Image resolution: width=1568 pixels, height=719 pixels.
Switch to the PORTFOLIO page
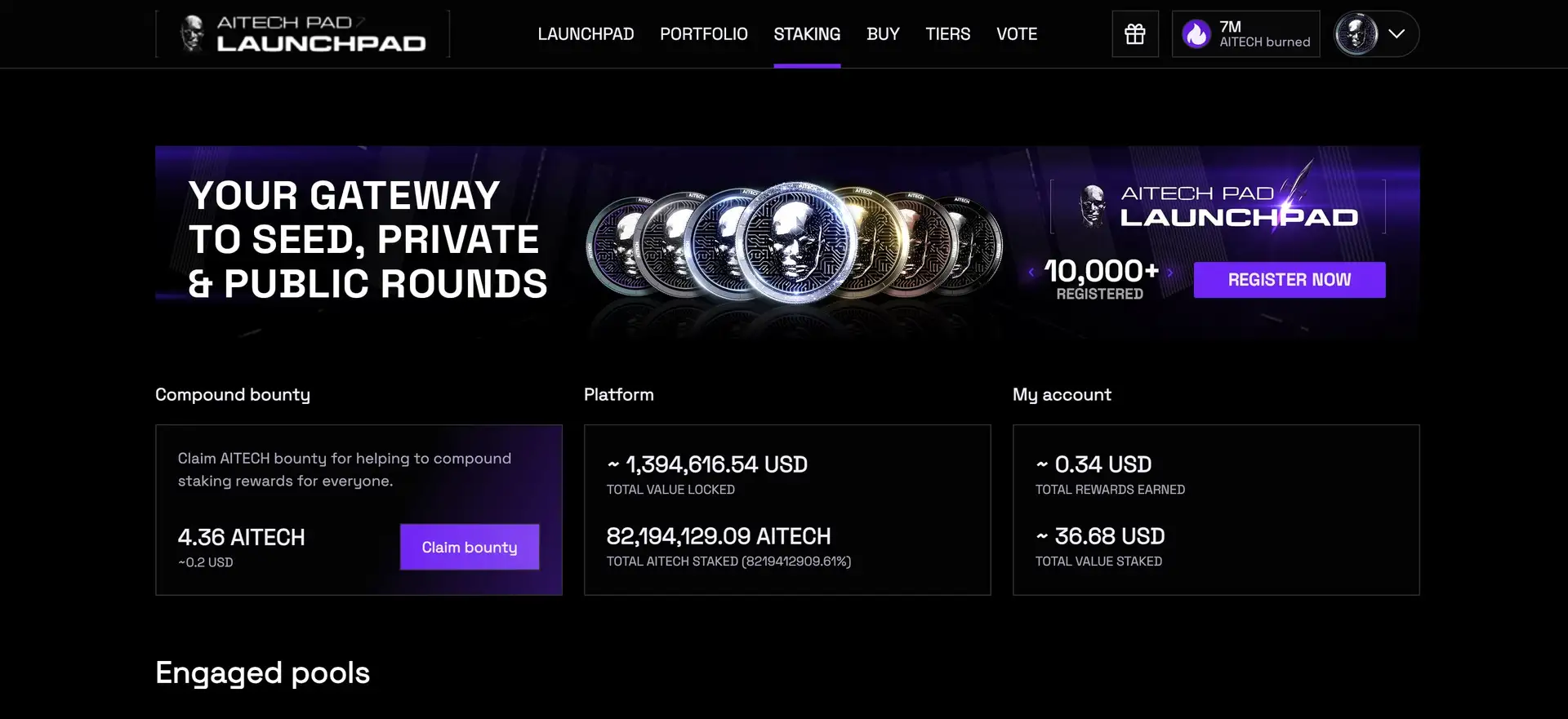(703, 34)
